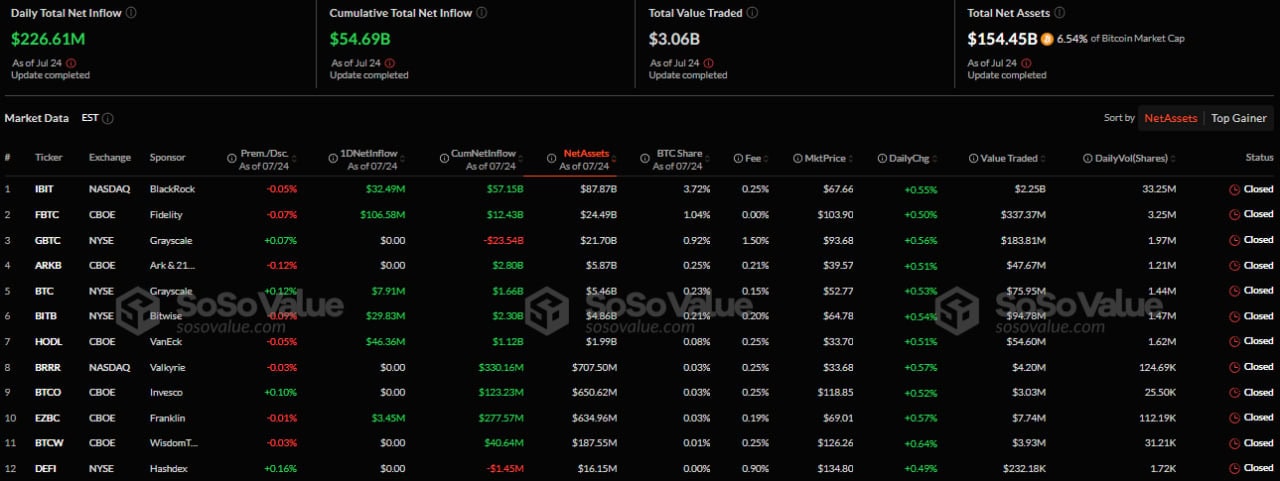
Task: Click info icon of Value Traded column header
Action: click(973, 158)
